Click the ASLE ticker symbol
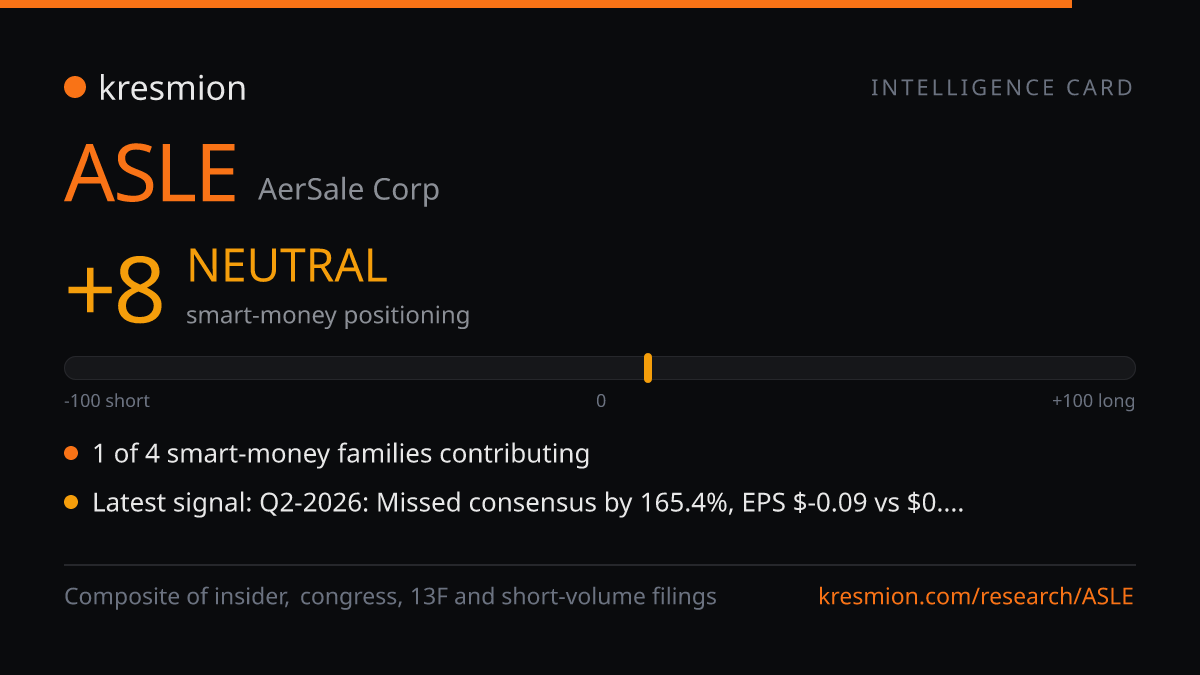Viewport: 1200px width, 675px height. pos(151,174)
